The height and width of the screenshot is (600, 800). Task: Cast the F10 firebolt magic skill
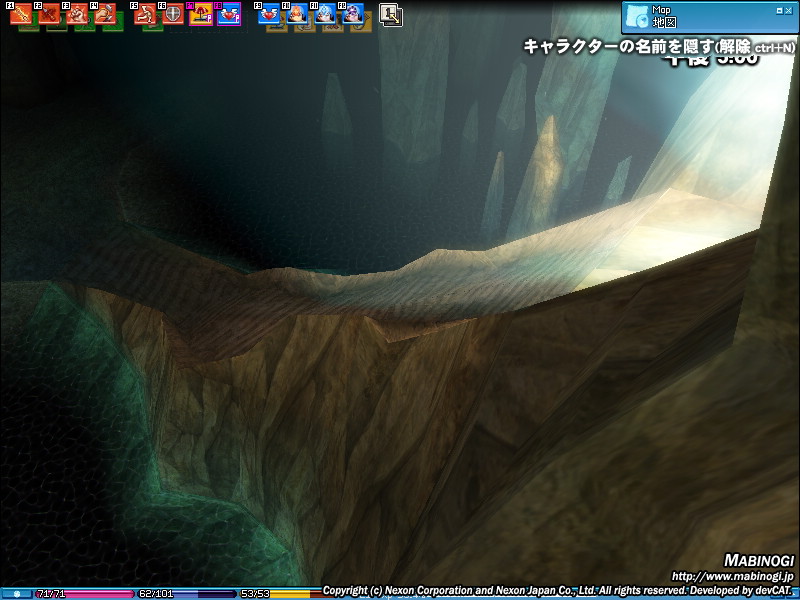(x=297, y=14)
